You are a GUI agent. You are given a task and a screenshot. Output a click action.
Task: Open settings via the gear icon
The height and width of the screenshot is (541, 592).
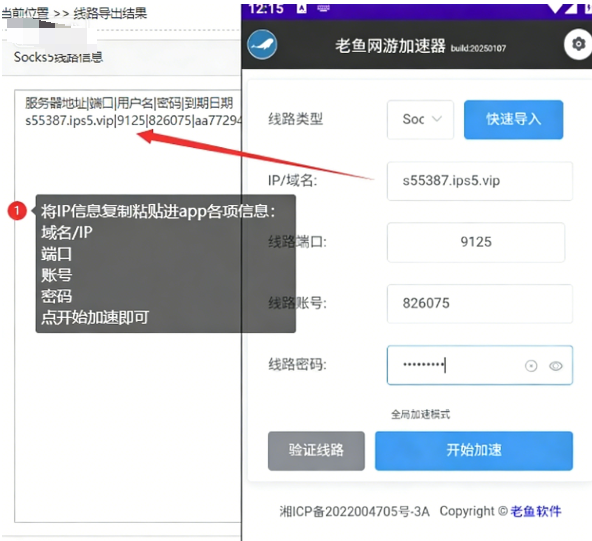coord(578,45)
